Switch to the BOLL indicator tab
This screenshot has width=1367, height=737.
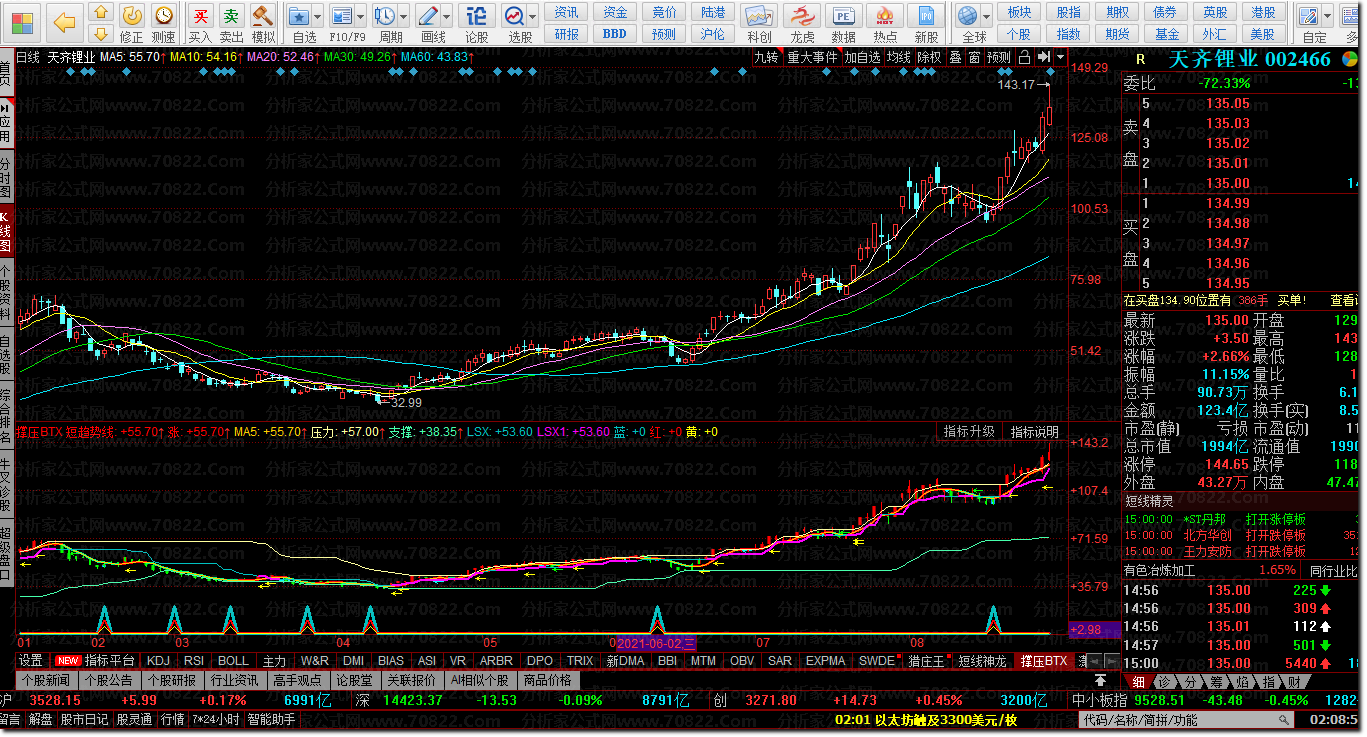click(x=233, y=661)
